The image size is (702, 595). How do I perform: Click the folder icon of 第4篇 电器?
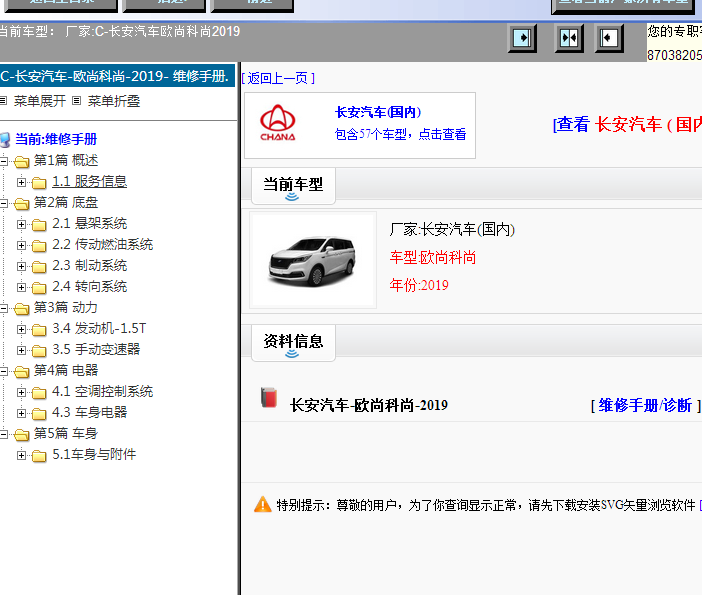point(21,372)
